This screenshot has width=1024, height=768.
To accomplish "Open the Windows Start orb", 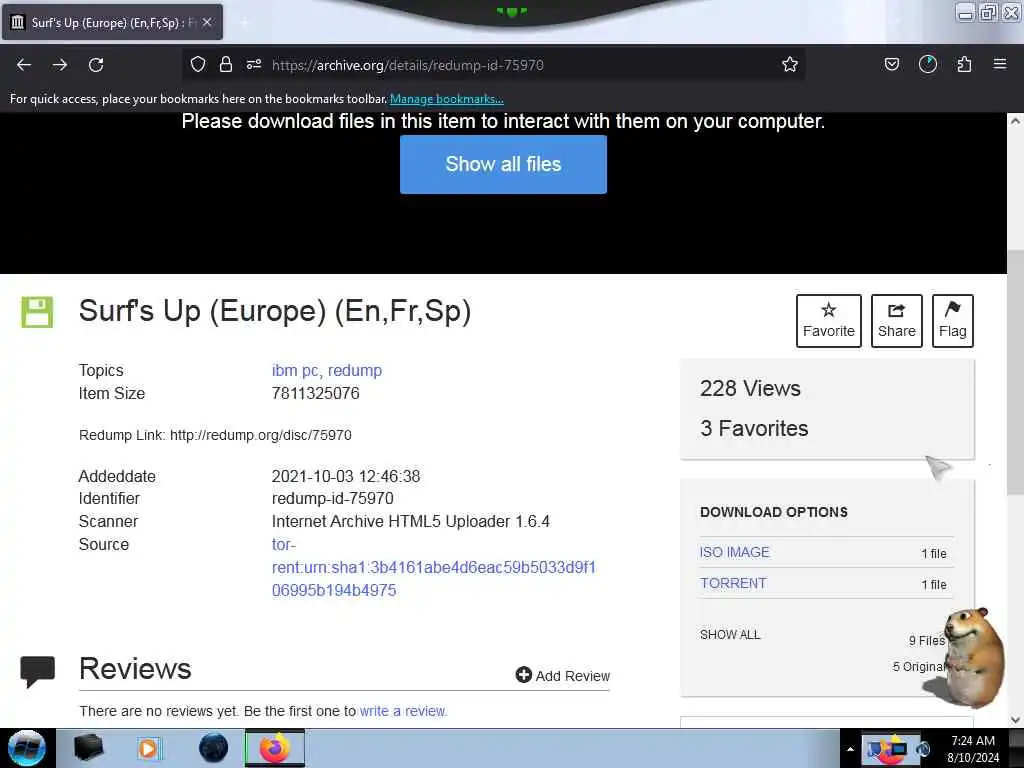I will pos(27,748).
